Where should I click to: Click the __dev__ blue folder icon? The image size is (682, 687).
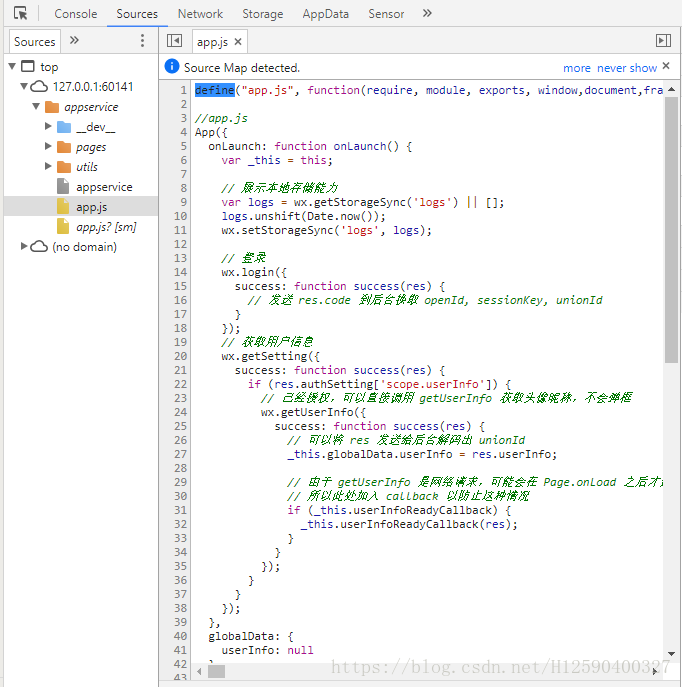point(64,127)
